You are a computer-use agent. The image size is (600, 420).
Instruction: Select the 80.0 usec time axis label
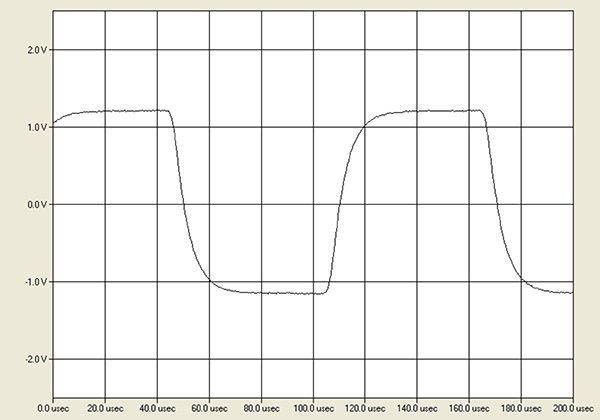coord(261,408)
